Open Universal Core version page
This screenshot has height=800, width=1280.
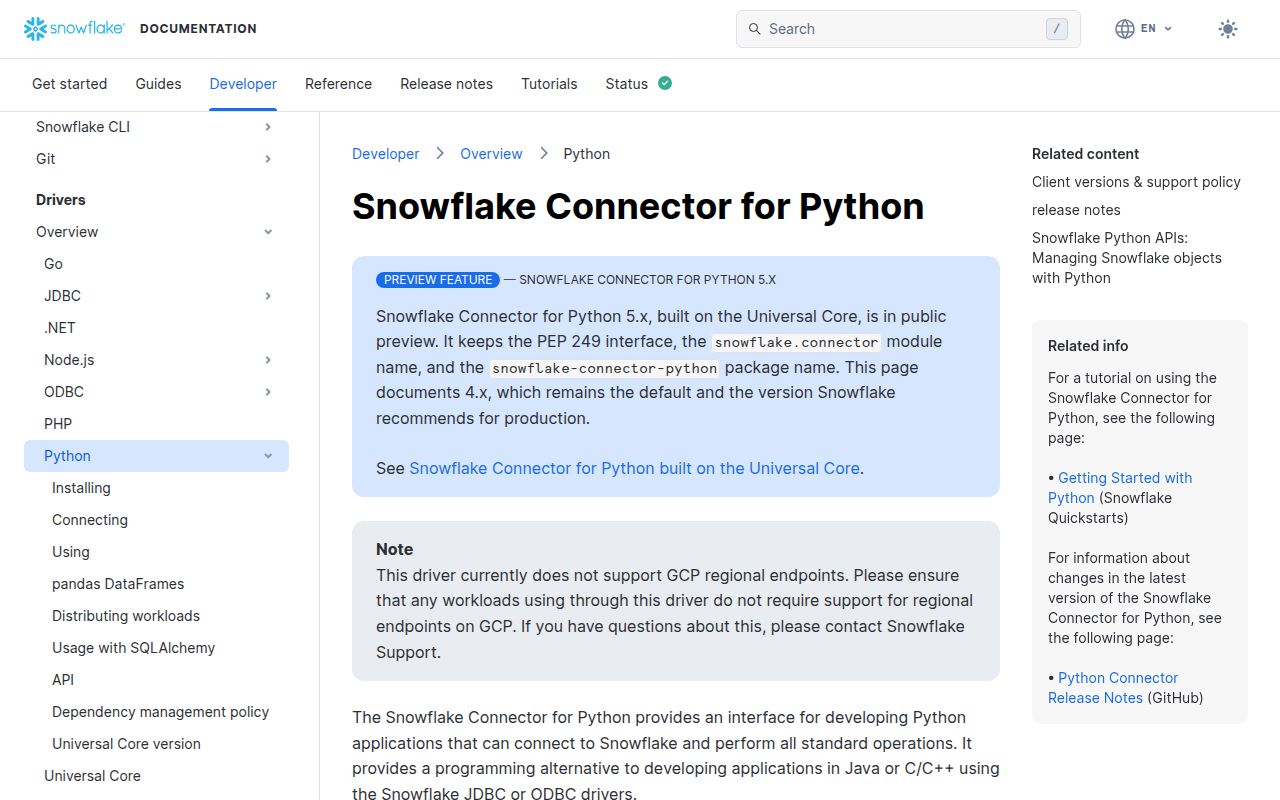point(126,744)
